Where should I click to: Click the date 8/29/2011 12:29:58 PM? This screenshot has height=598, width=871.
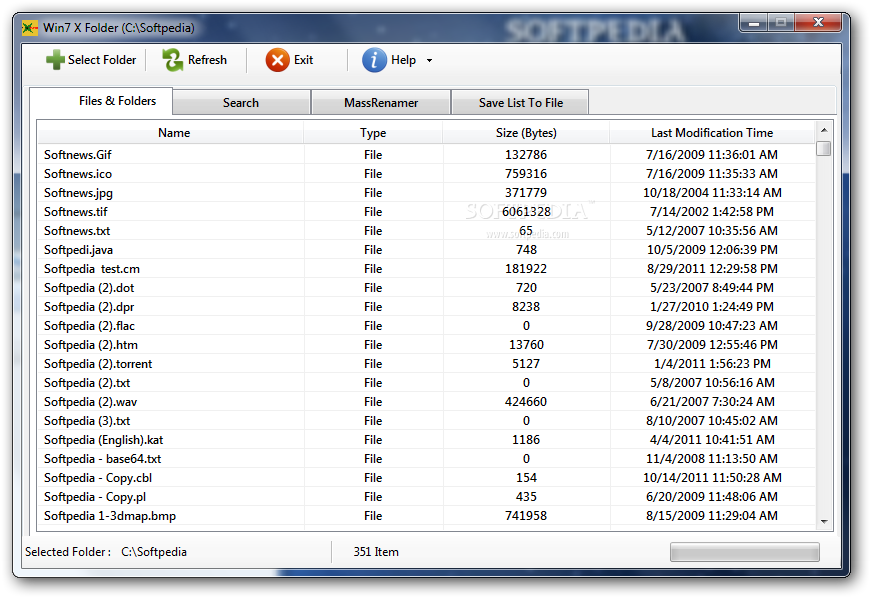pyautogui.click(x=712, y=269)
